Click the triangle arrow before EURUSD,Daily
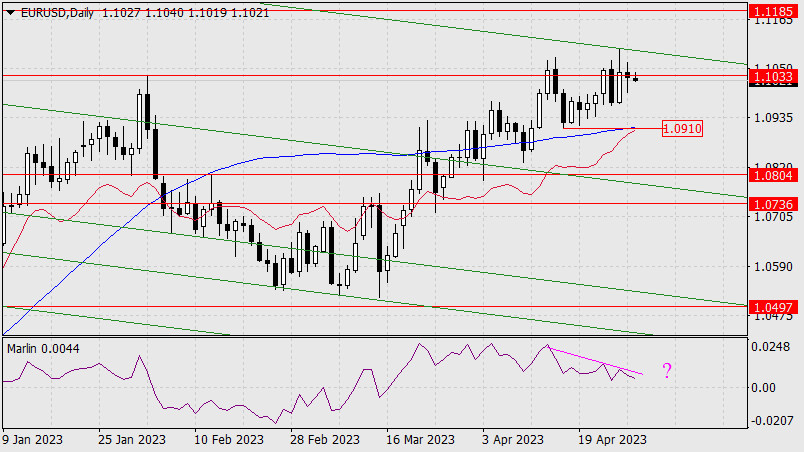804x452 pixels. pyautogui.click(x=10, y=13)
